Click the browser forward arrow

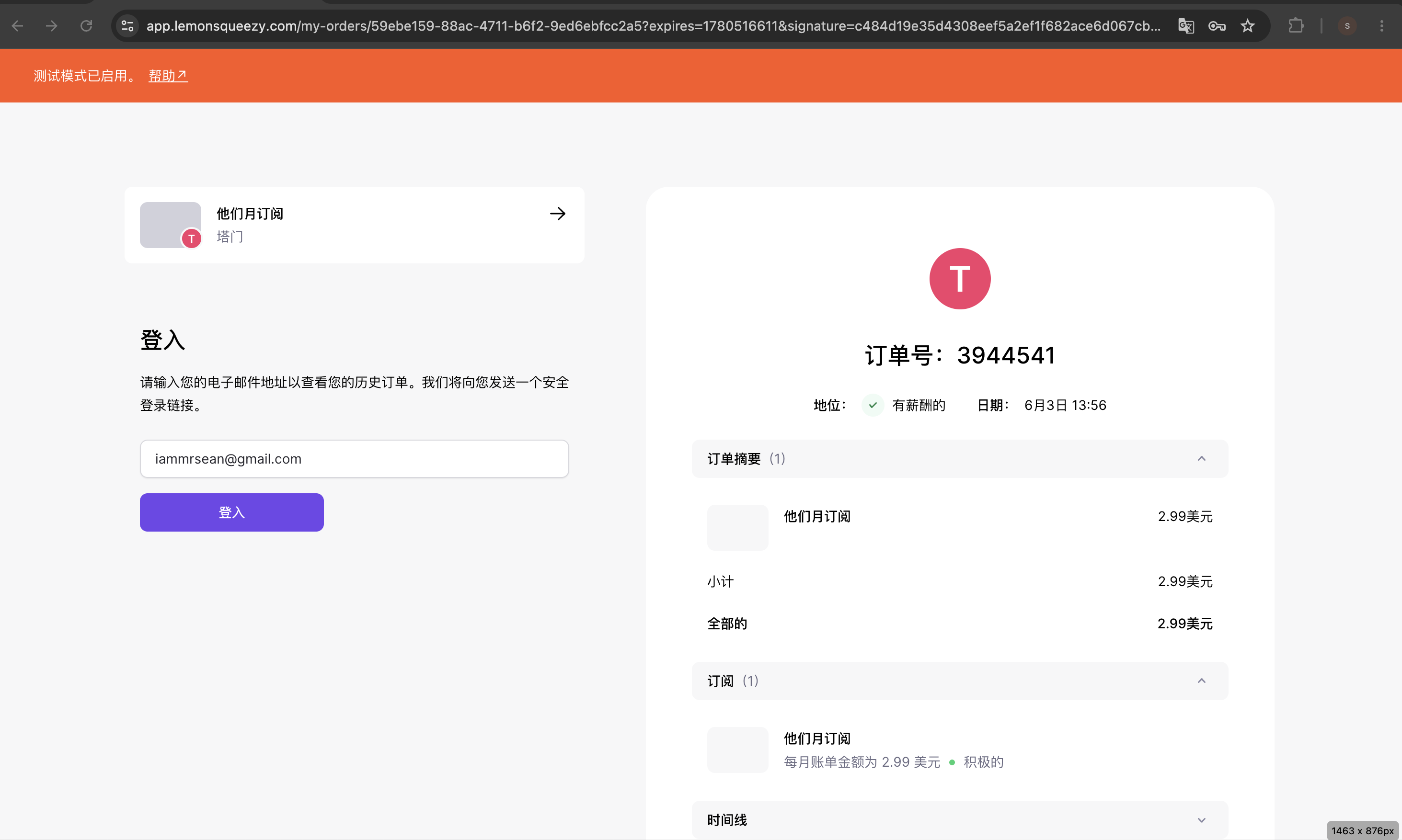tap(52, 25)
